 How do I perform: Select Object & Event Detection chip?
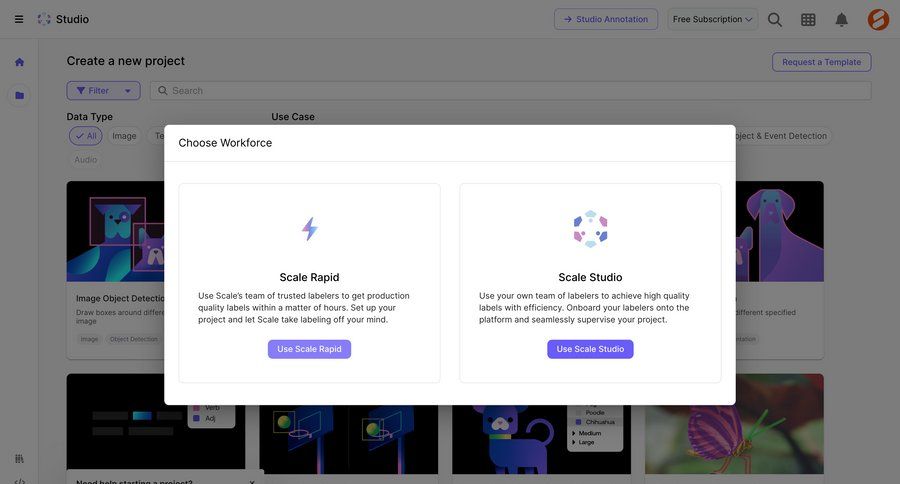pyautogui.click(x=782, y=136)
